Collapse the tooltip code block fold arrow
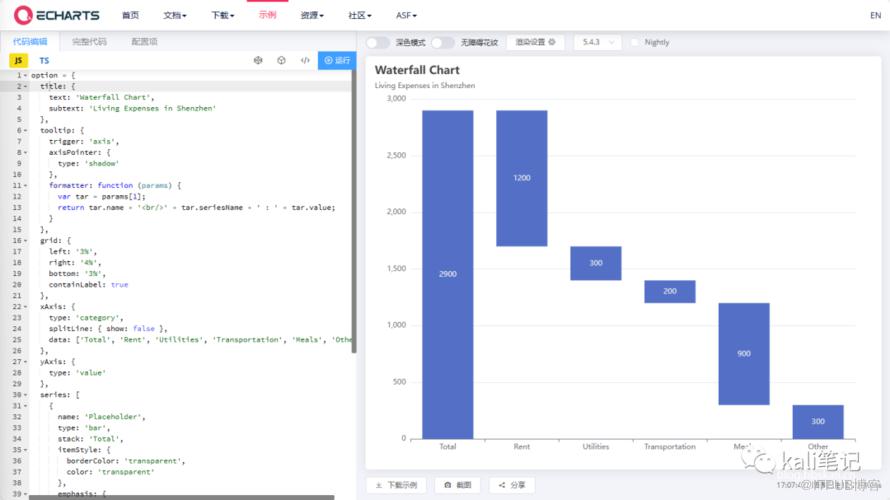This screenshot has width=890, height=500. [x=26, y=131]
